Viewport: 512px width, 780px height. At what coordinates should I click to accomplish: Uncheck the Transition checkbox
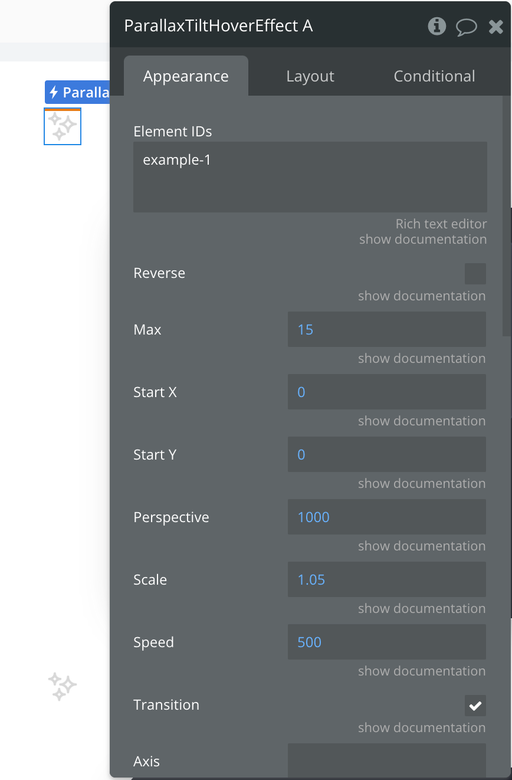point(475,705)
